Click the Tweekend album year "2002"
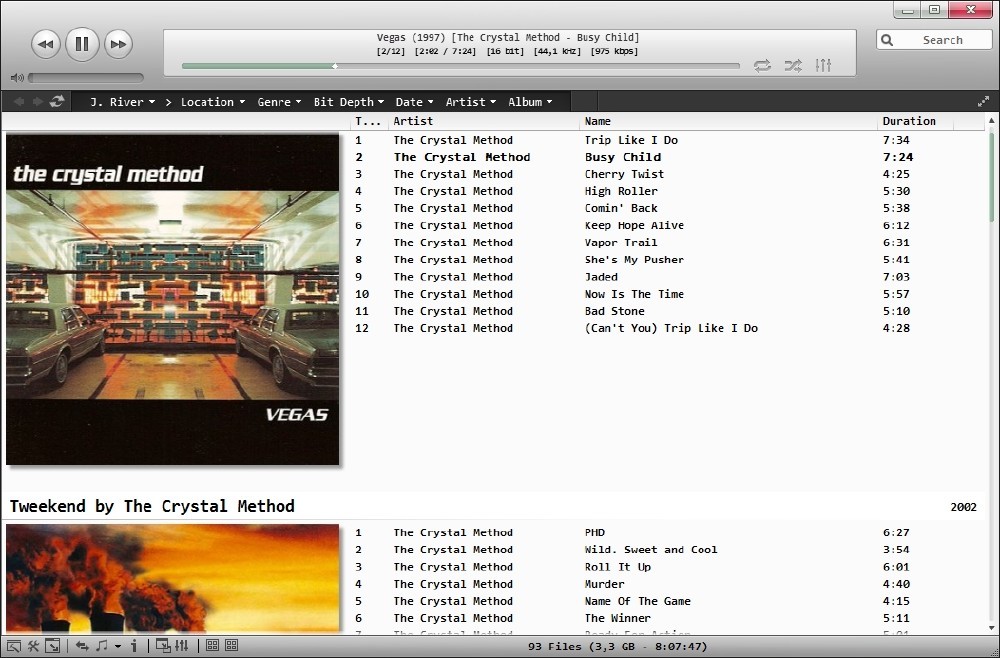This screenshot has height=658, width=1000. (x=963, y=508)
